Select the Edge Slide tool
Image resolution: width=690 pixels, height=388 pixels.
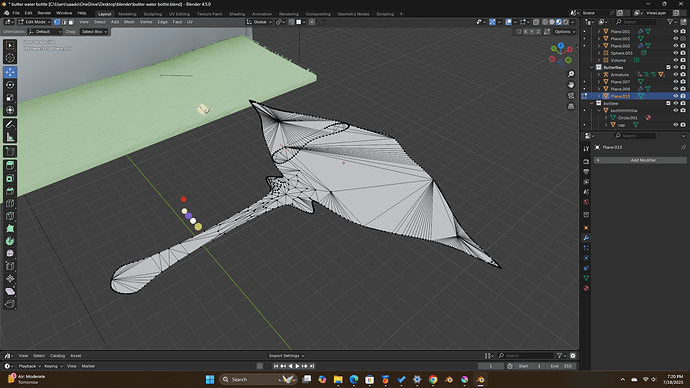[10, 266]
